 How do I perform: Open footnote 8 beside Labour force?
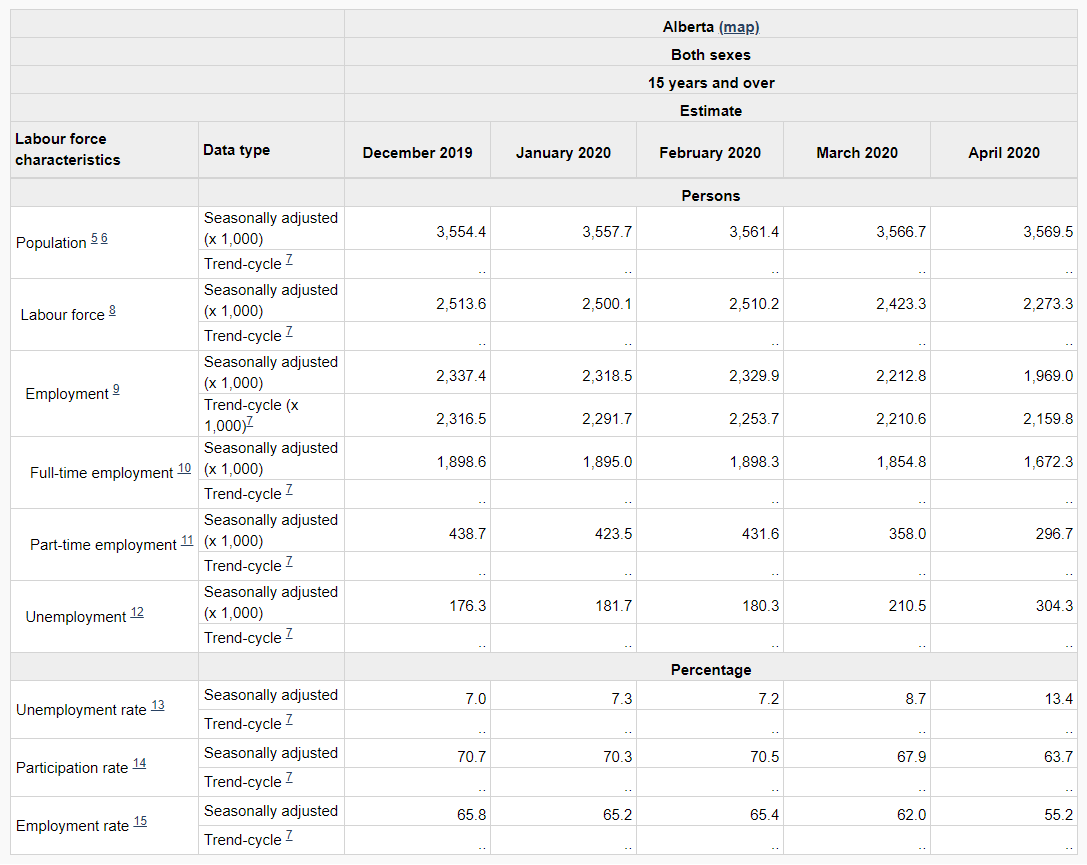(112, 311)
